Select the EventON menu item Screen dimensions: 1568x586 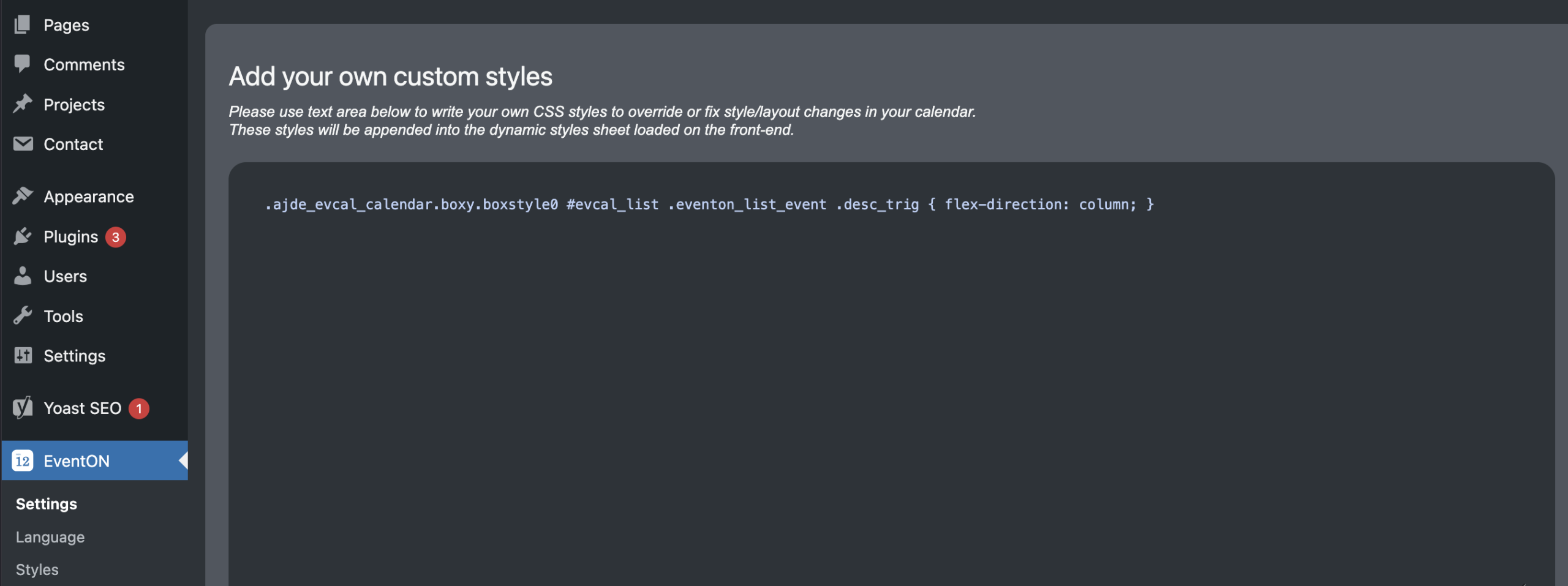click(x=77, y=461)
